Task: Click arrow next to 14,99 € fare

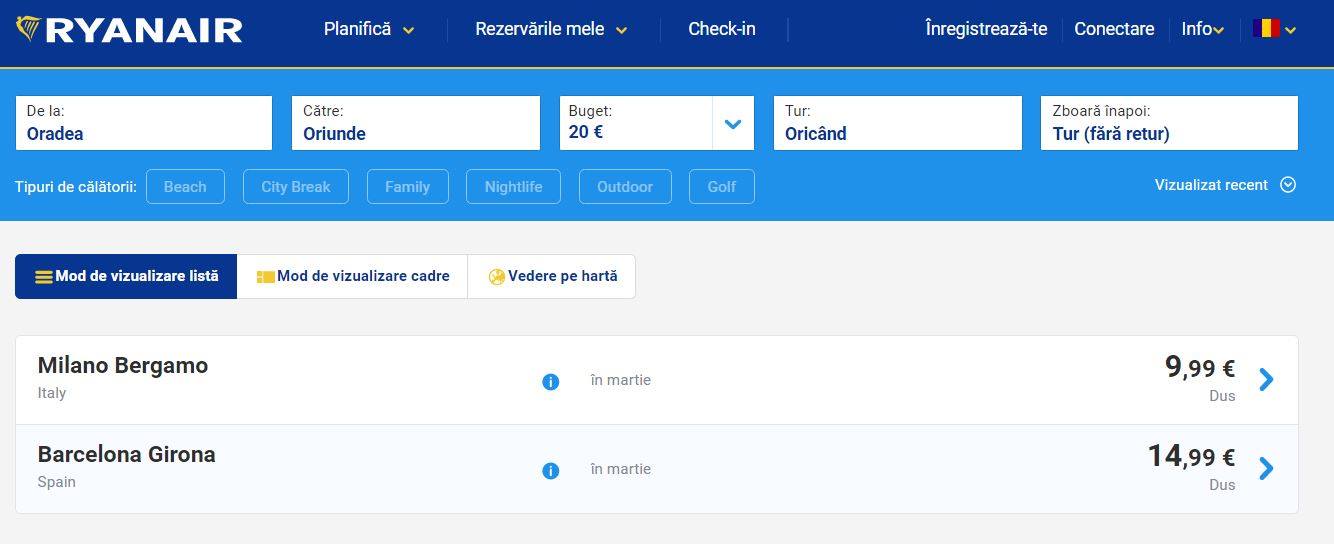Action: pos(1266,469)
